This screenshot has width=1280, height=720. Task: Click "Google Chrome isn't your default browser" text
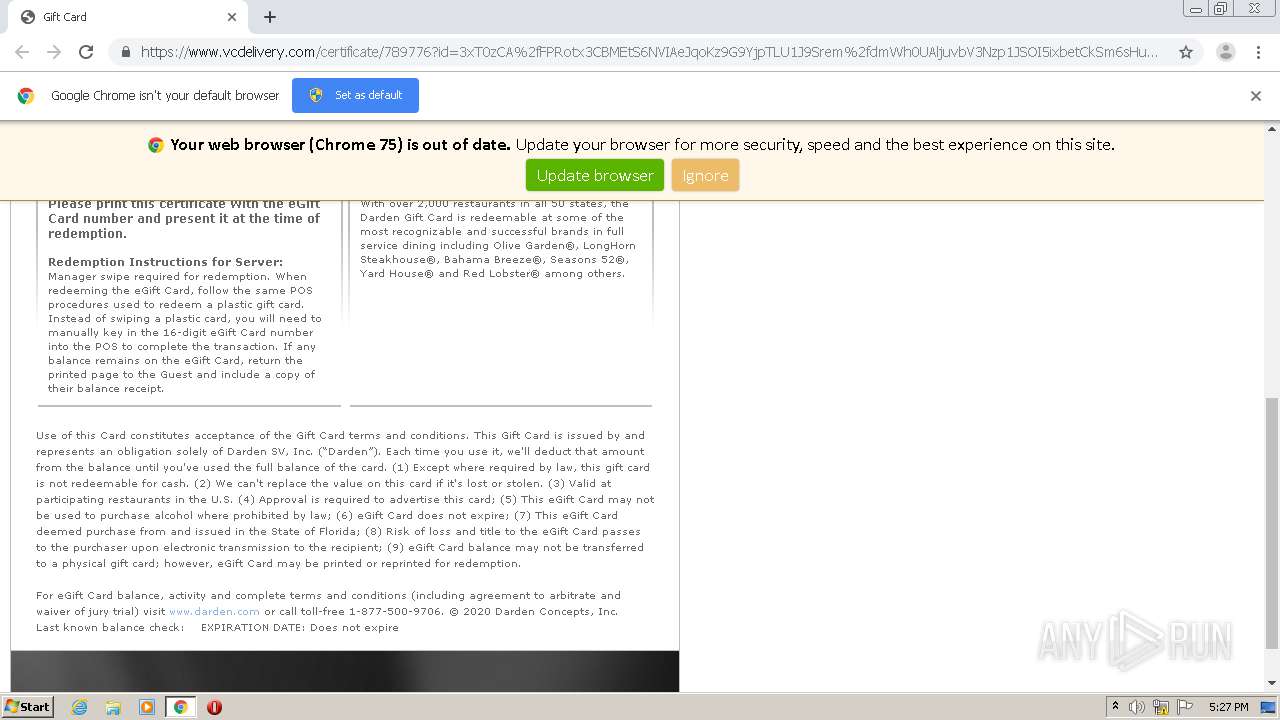coord(165,96)
